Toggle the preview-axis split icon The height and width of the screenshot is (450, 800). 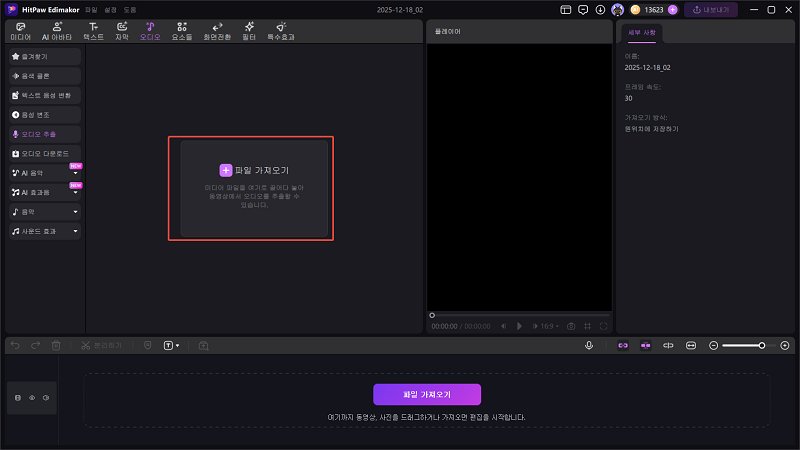[668, 345]
